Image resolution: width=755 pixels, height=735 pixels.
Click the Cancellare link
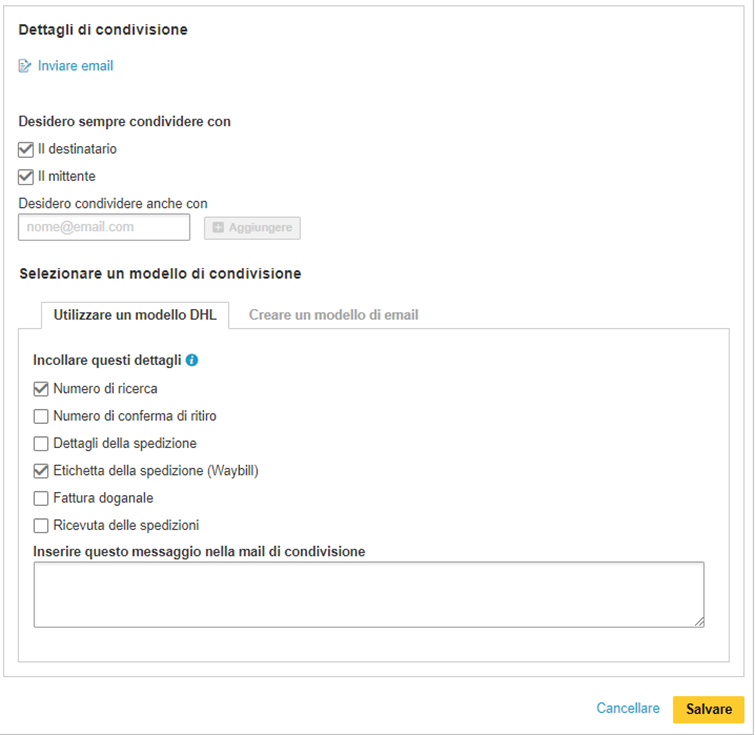[628, 708]
